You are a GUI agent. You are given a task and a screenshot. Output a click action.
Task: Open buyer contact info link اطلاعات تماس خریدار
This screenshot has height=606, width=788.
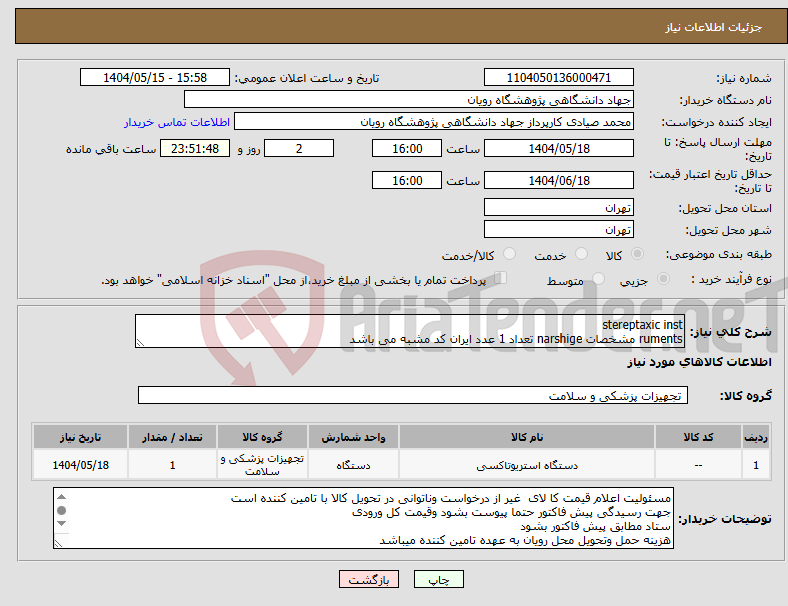pyautogui.click(x=177, y=122)
